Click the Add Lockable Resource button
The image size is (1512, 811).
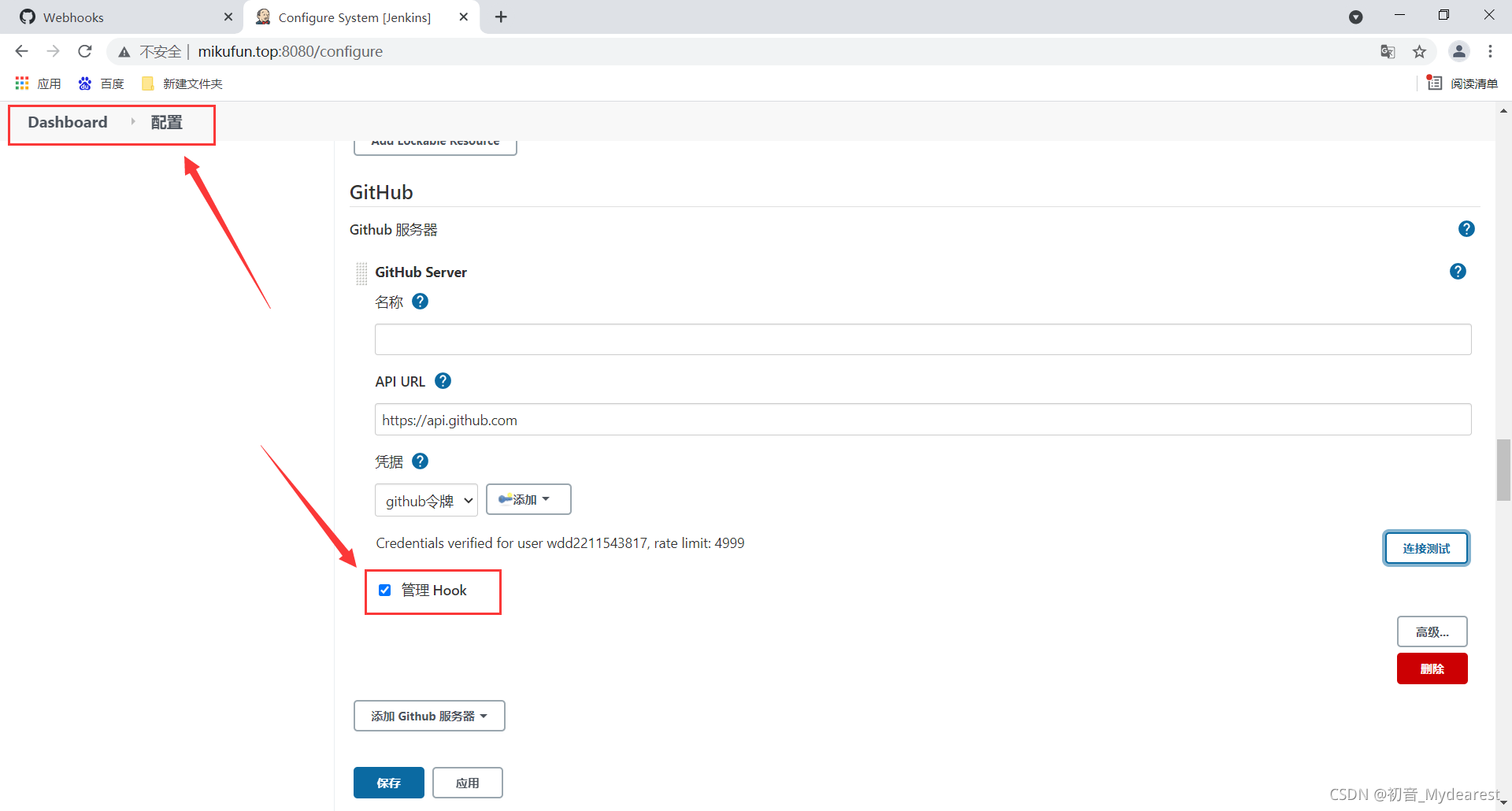[x=435, y=146]
